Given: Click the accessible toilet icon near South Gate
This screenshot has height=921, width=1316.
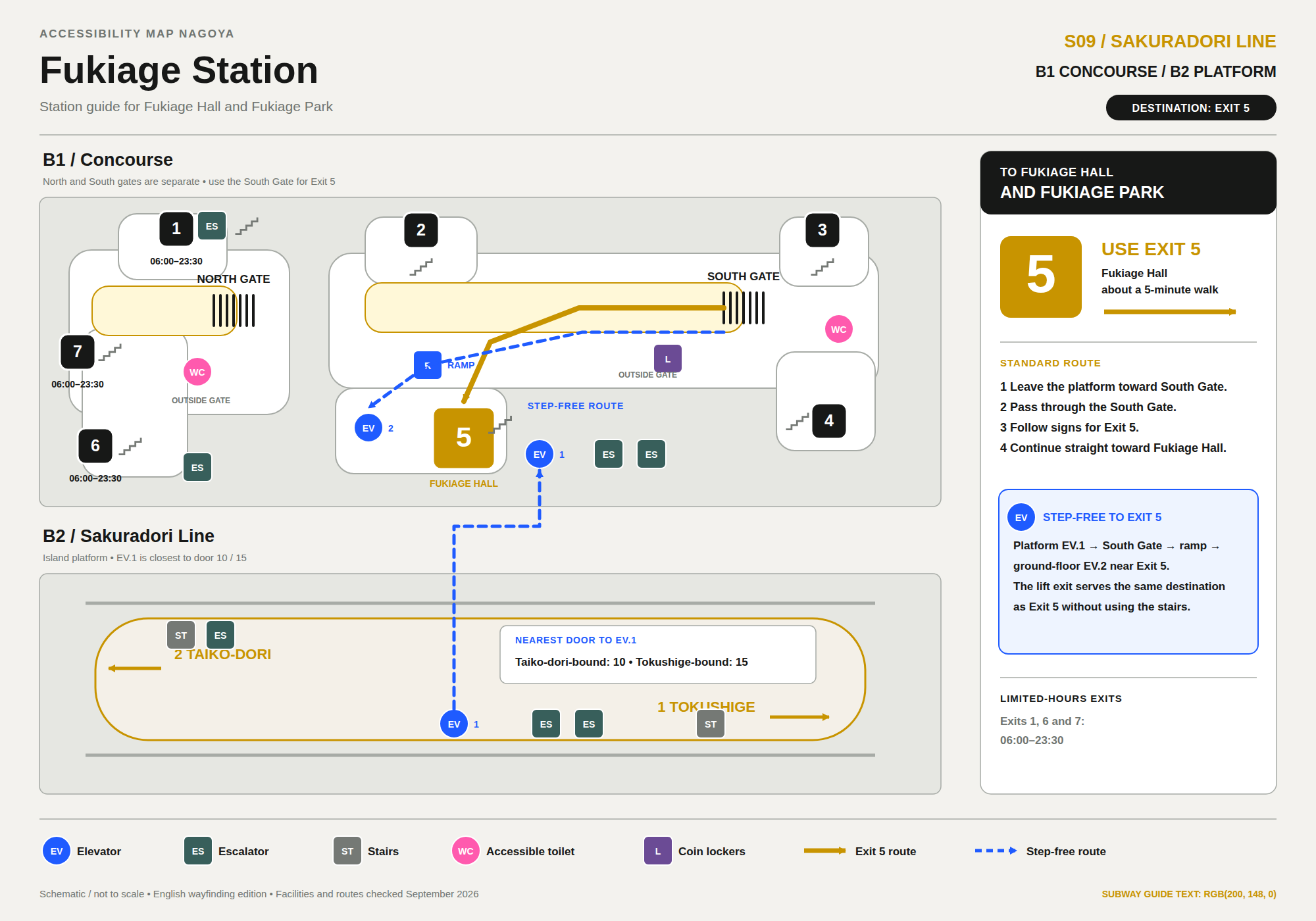Looking at the screenshot, I should [839, 329].
